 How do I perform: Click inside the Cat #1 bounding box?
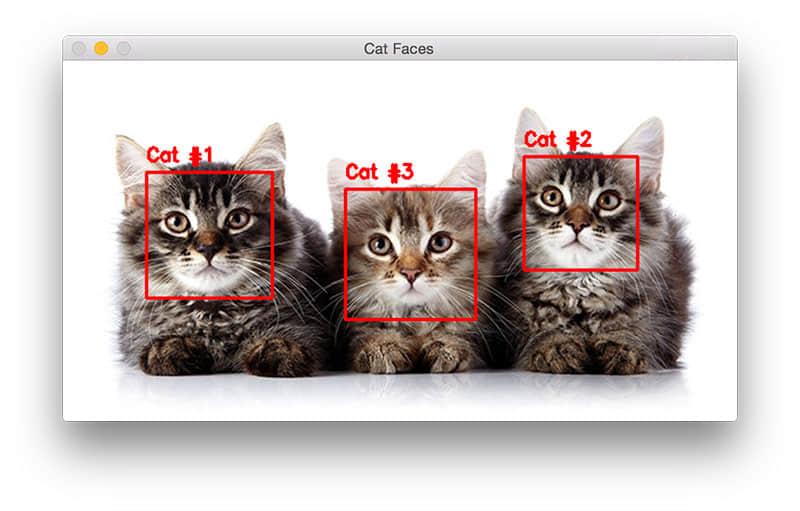coord(210,235)
